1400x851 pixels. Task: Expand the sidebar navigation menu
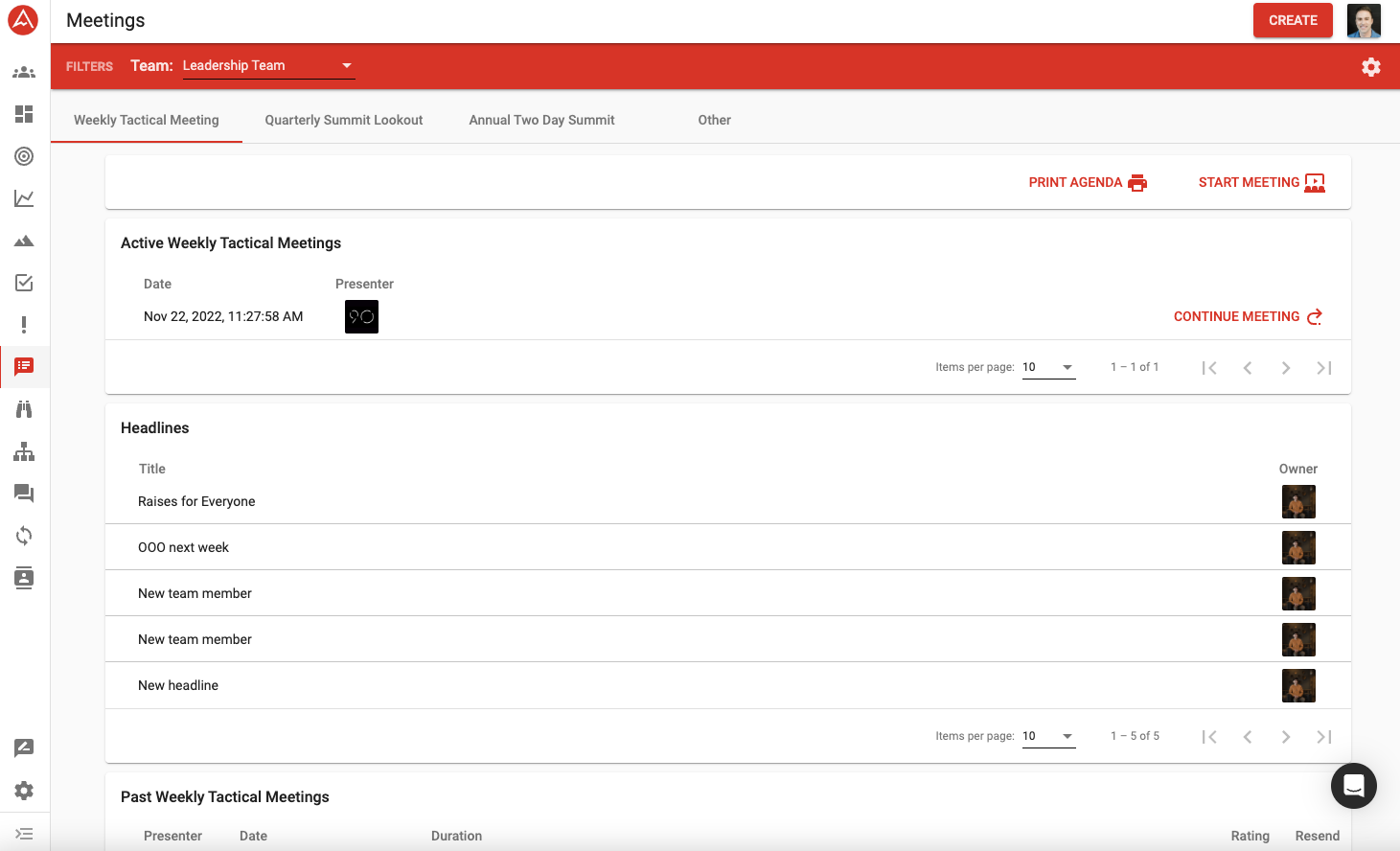click(24, 834)
